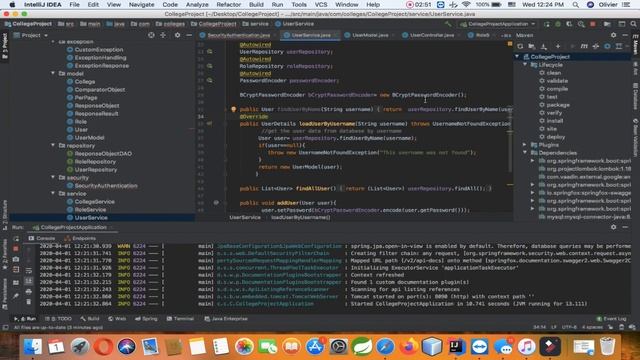Collapse the security folder
This screenshot has width=640, height=360.
pyautogui.click(x=53, y=178)
